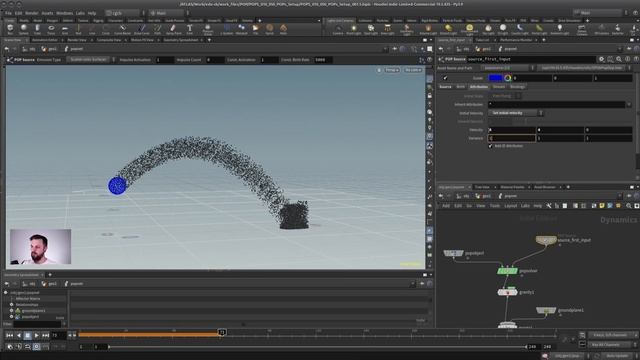Open the Tree View network tab
640x360 pixels.
[x=482, y=187]
